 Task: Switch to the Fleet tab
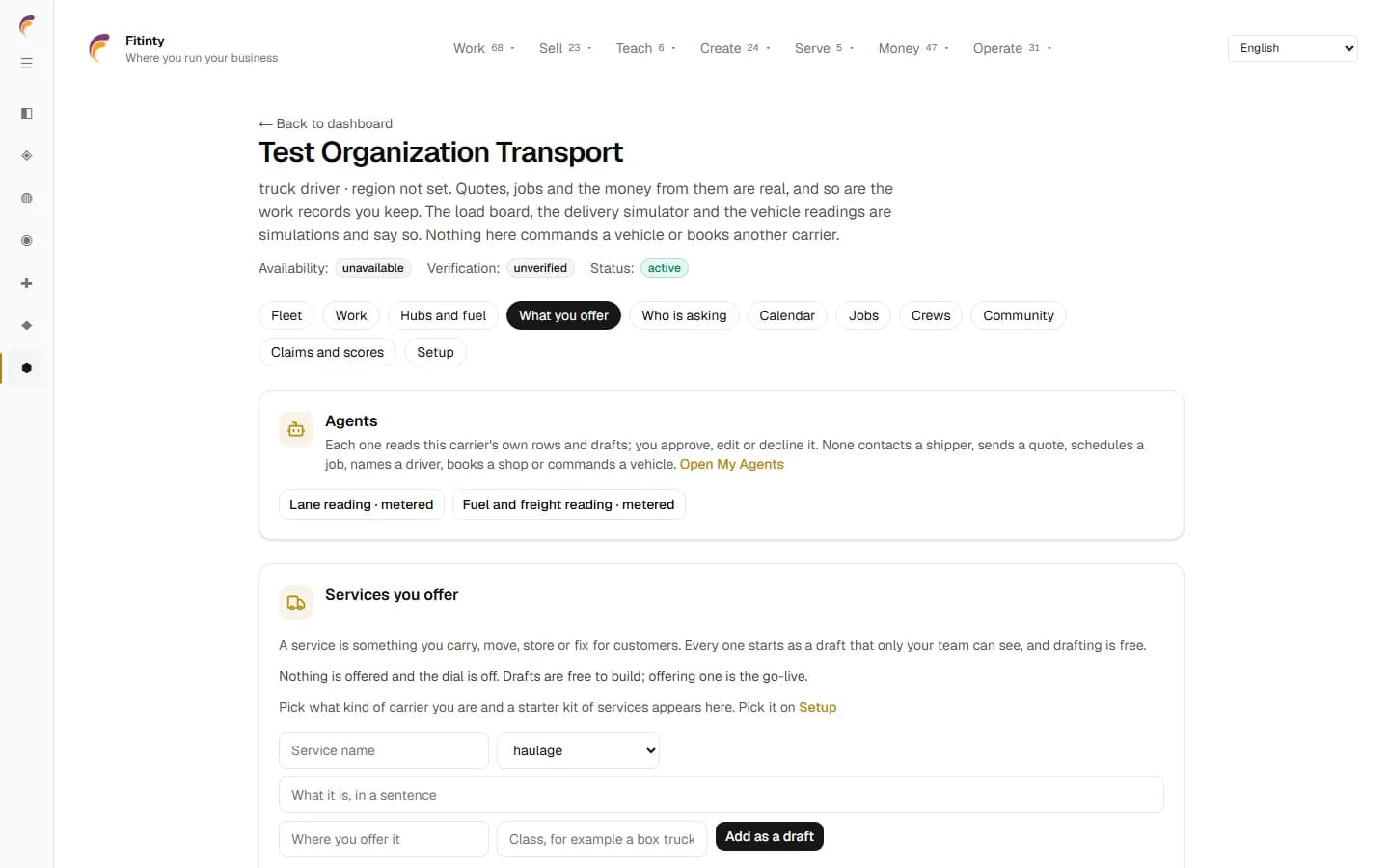click(x=286, y=315)
